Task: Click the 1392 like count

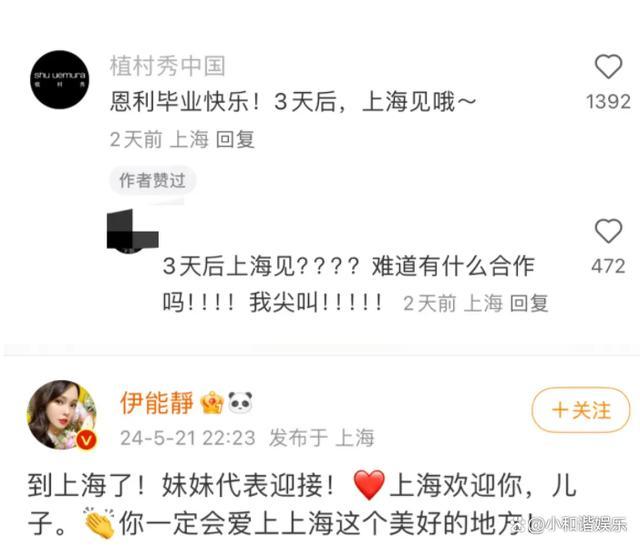Action: (x=608, y=102)
